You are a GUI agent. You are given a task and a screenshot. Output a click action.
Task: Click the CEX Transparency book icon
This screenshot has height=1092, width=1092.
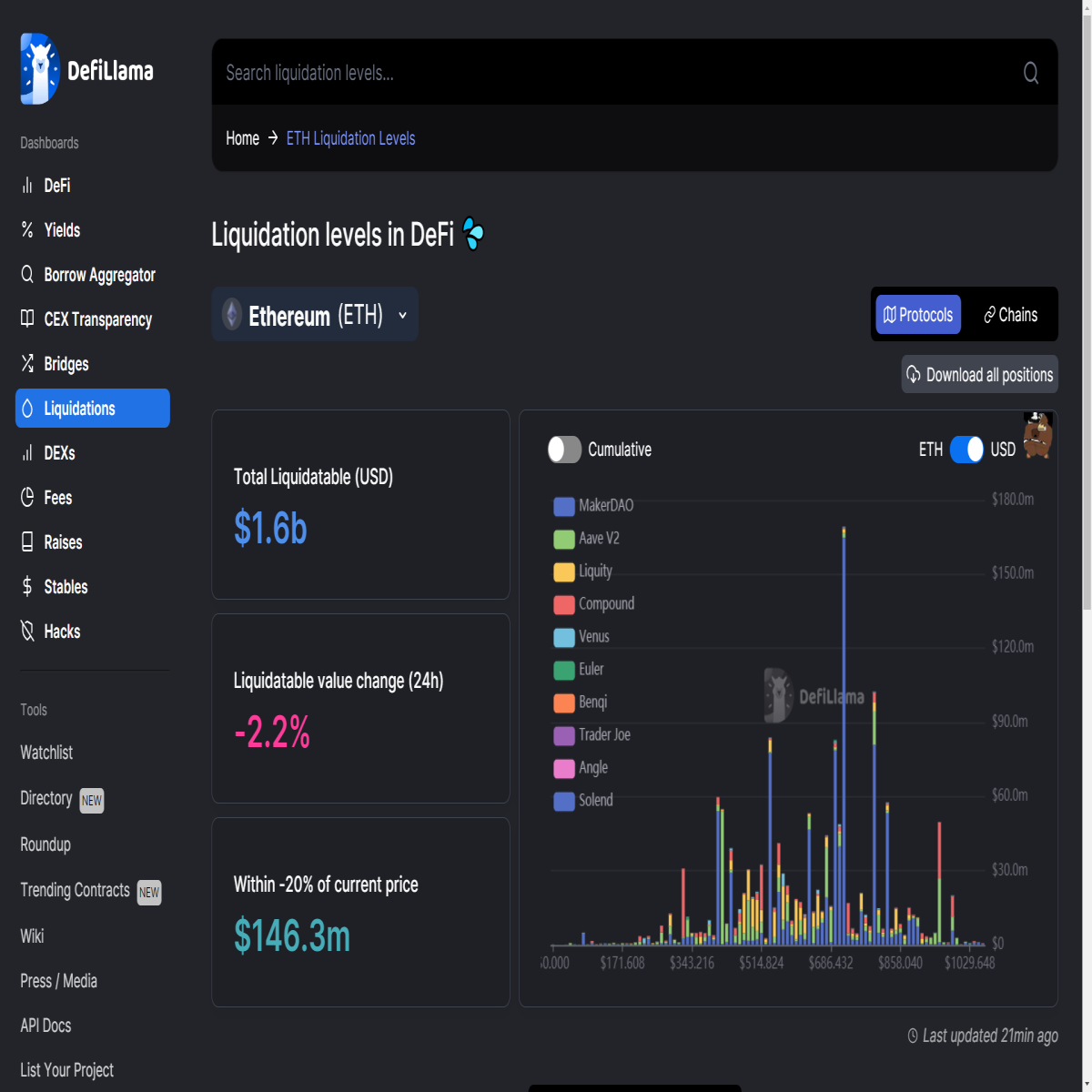click(27, 319)
